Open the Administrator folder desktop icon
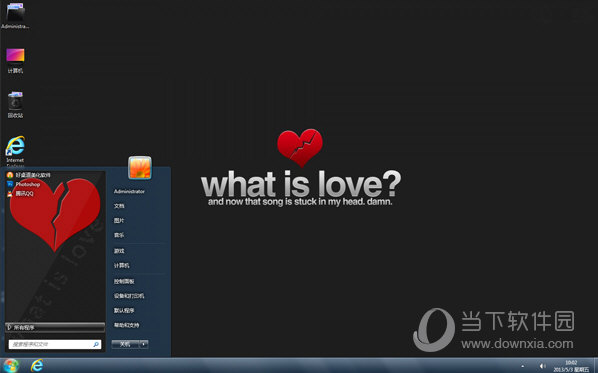Viewport: 598px width, 373px height. coord(15,16)
